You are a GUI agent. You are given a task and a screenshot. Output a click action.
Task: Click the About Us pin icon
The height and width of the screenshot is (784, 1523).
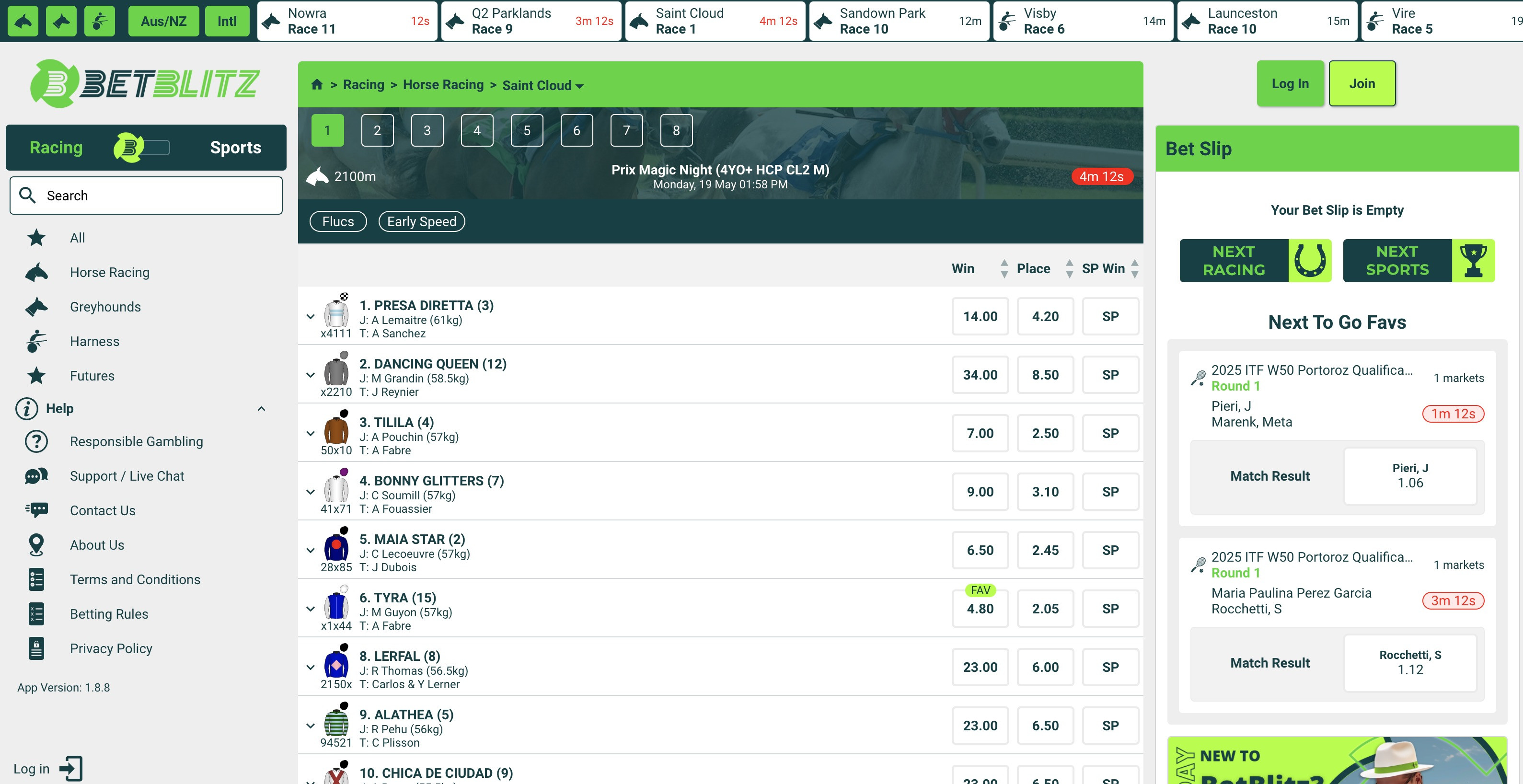(36, 545)
